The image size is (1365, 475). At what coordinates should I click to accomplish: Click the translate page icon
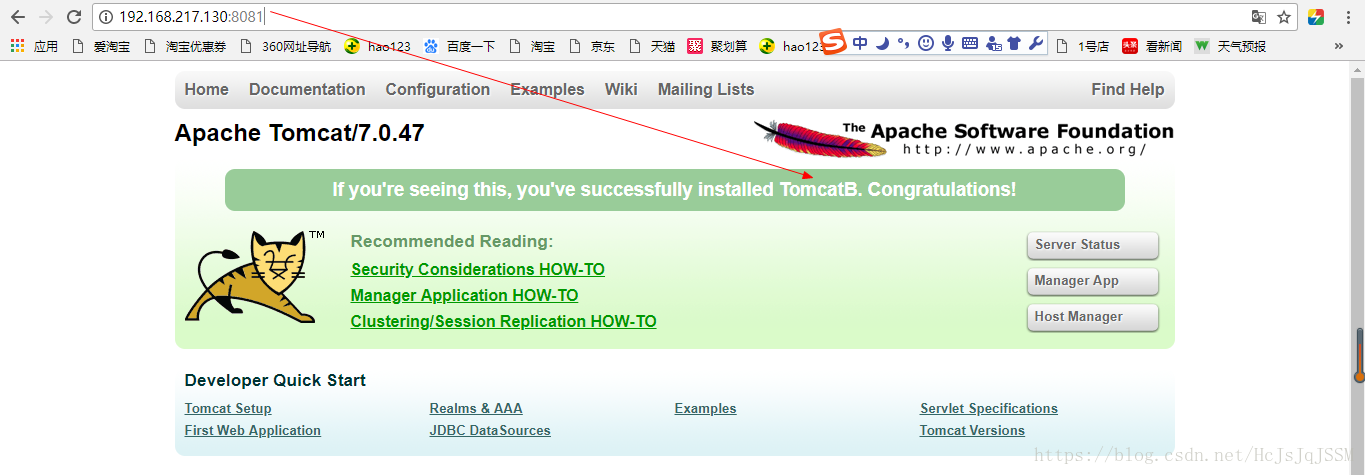pos(1259,17)
